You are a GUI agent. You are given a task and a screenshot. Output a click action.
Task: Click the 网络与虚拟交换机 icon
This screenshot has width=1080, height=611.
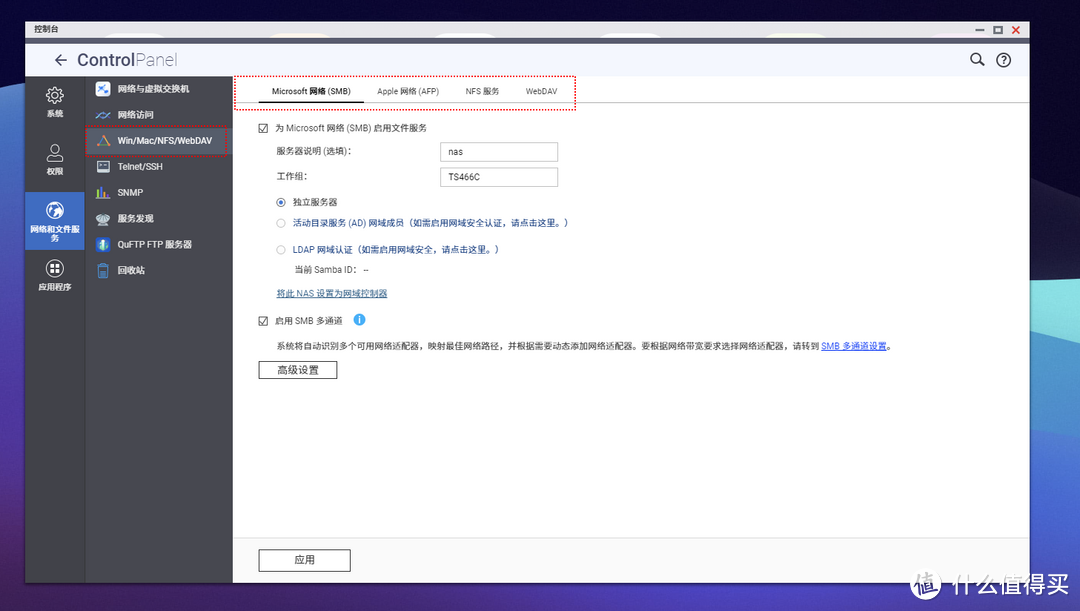(x=103, y=89)
